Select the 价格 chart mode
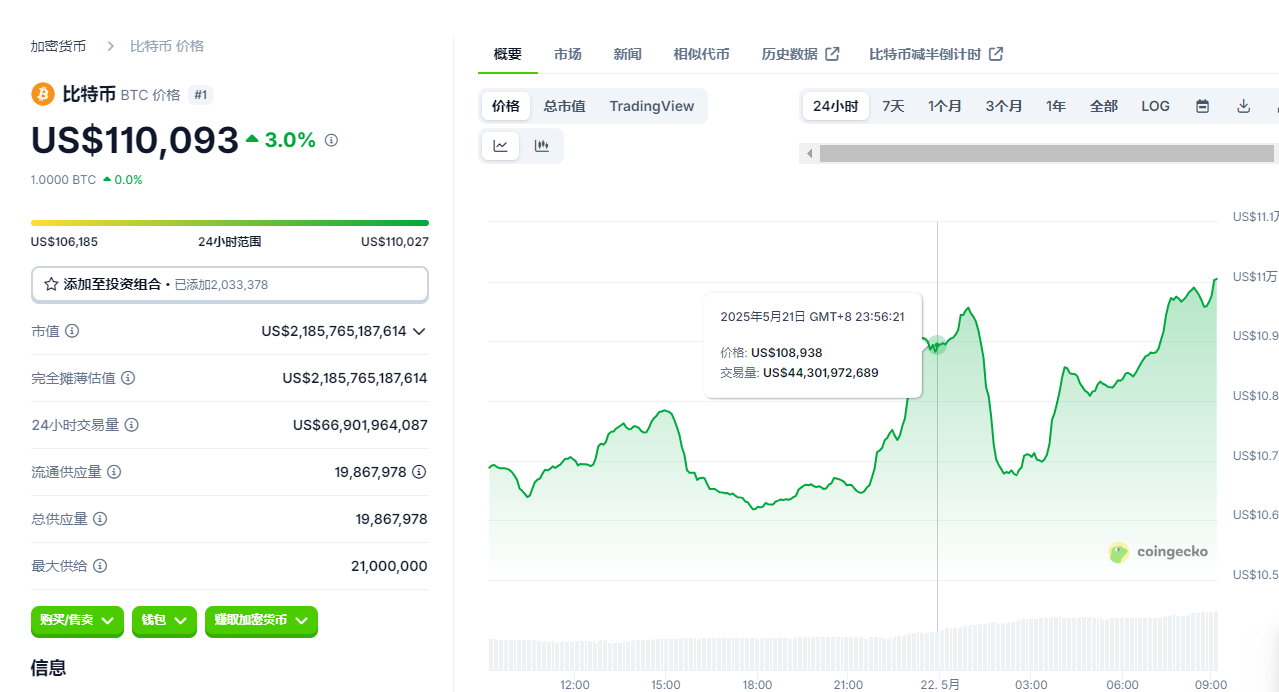 coord(506,106)
